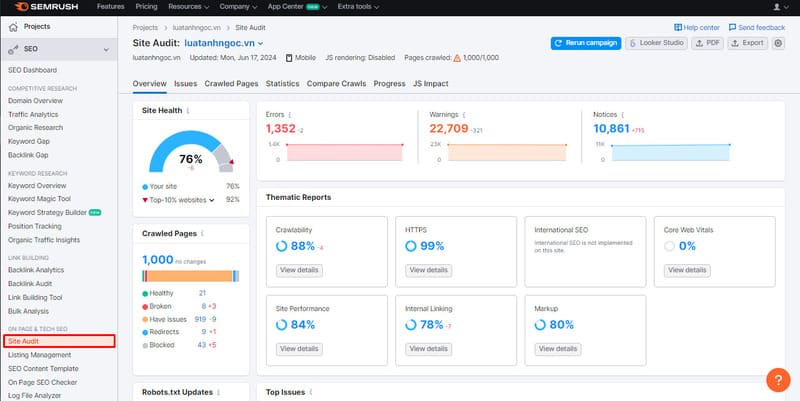This screenshot has height=401, width=800.
Task: Click the orange help question-mark bubble
Action: pyautogui.click(x=777, y=380)
